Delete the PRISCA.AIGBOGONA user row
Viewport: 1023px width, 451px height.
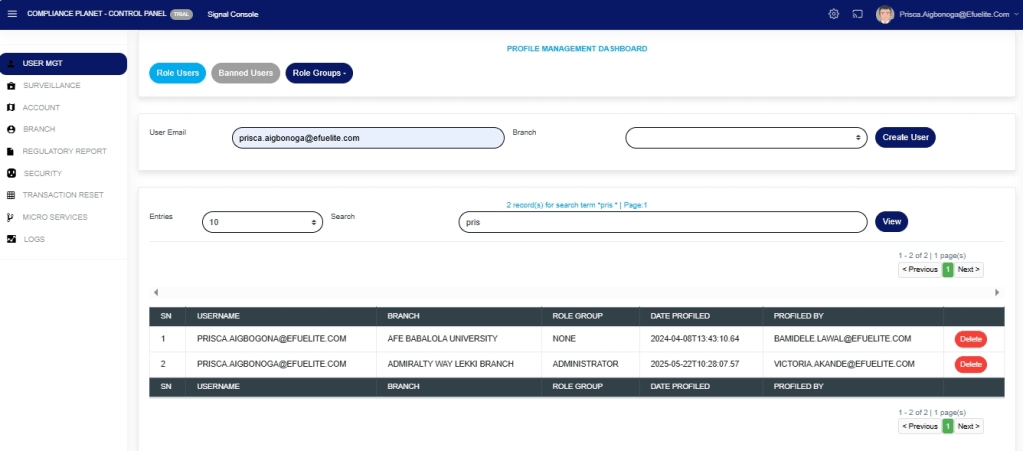(970, 339)
